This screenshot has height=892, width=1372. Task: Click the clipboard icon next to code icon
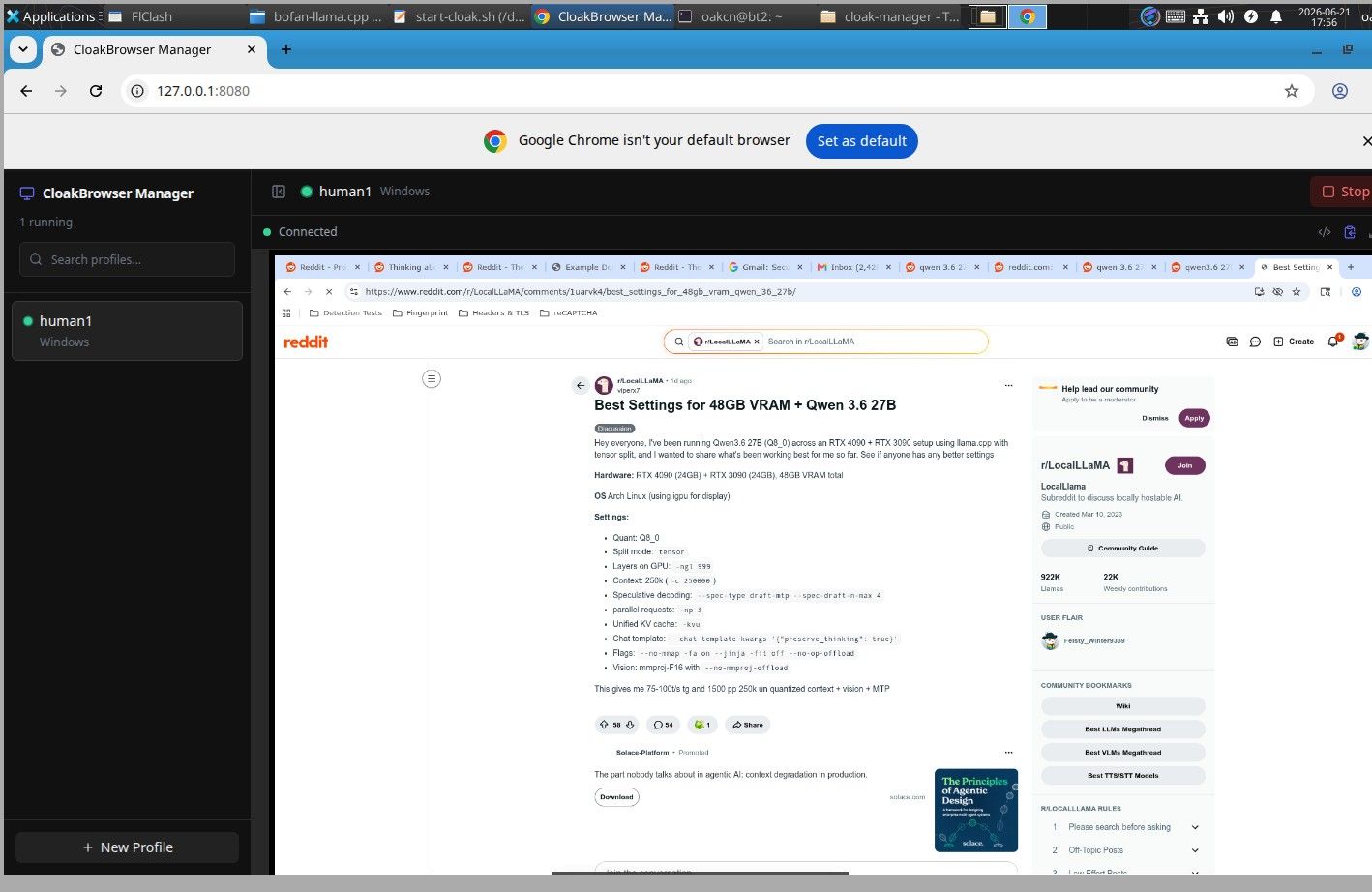(1350, 232)
